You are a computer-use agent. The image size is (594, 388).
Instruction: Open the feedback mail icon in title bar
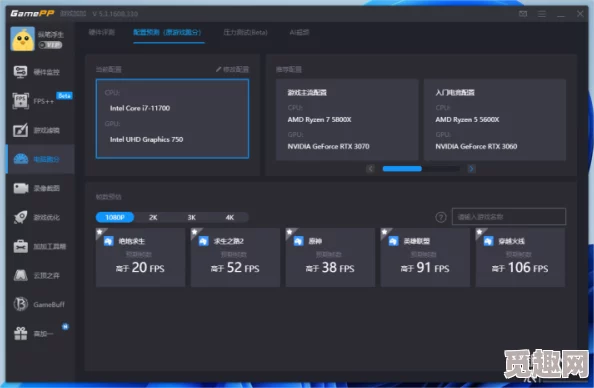click(x=523, y=14)
